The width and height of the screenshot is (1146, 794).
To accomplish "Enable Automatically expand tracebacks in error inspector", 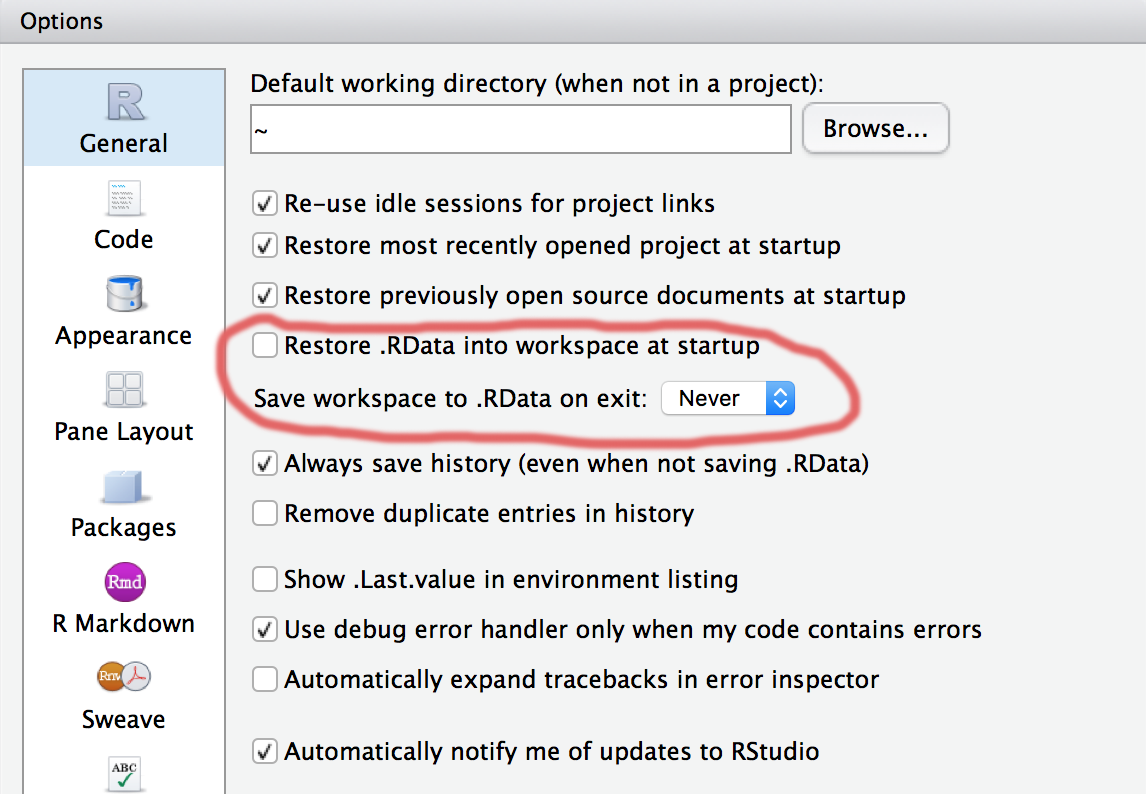I will click(x=265, y=680).
